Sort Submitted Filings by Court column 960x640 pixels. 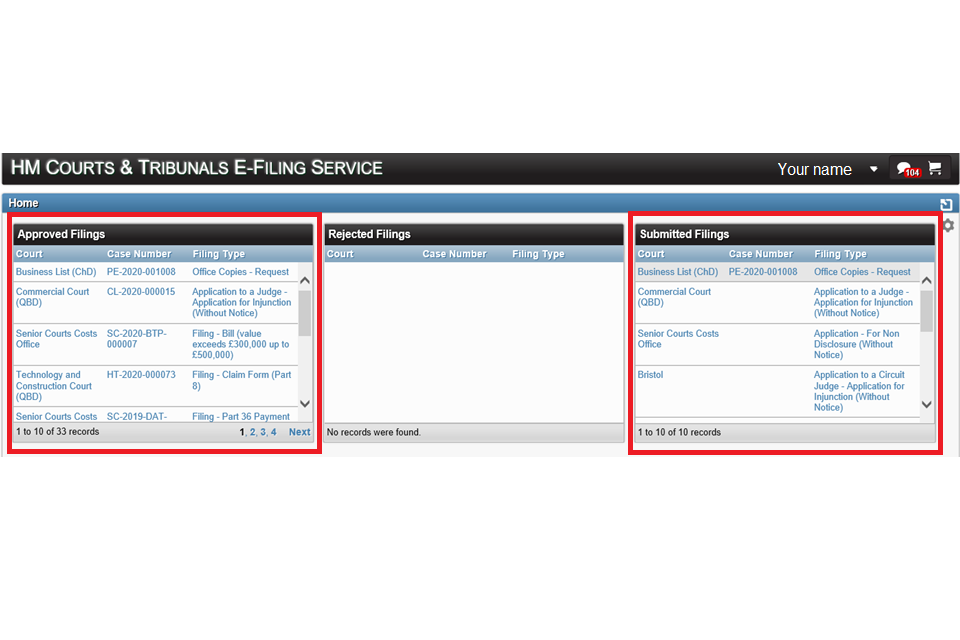[651, 254]
